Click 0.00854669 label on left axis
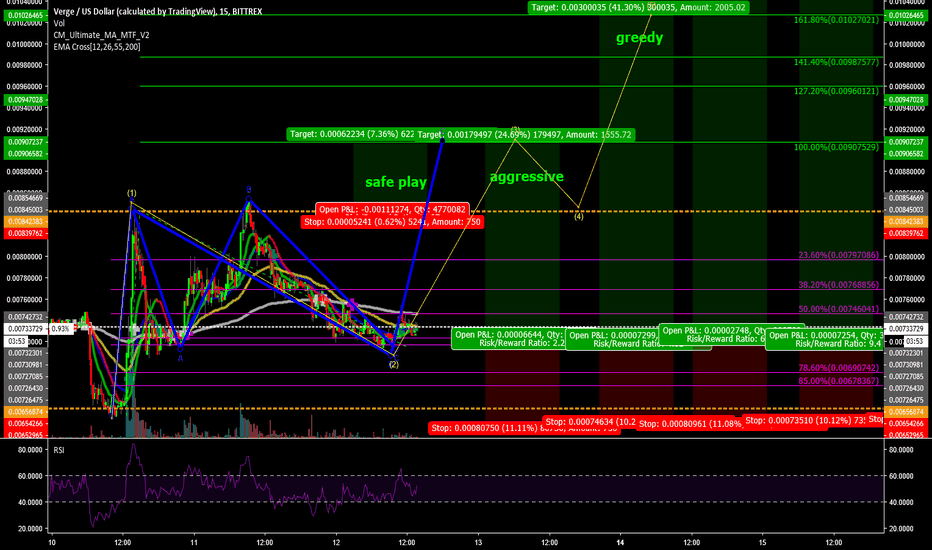 (26, 197)
